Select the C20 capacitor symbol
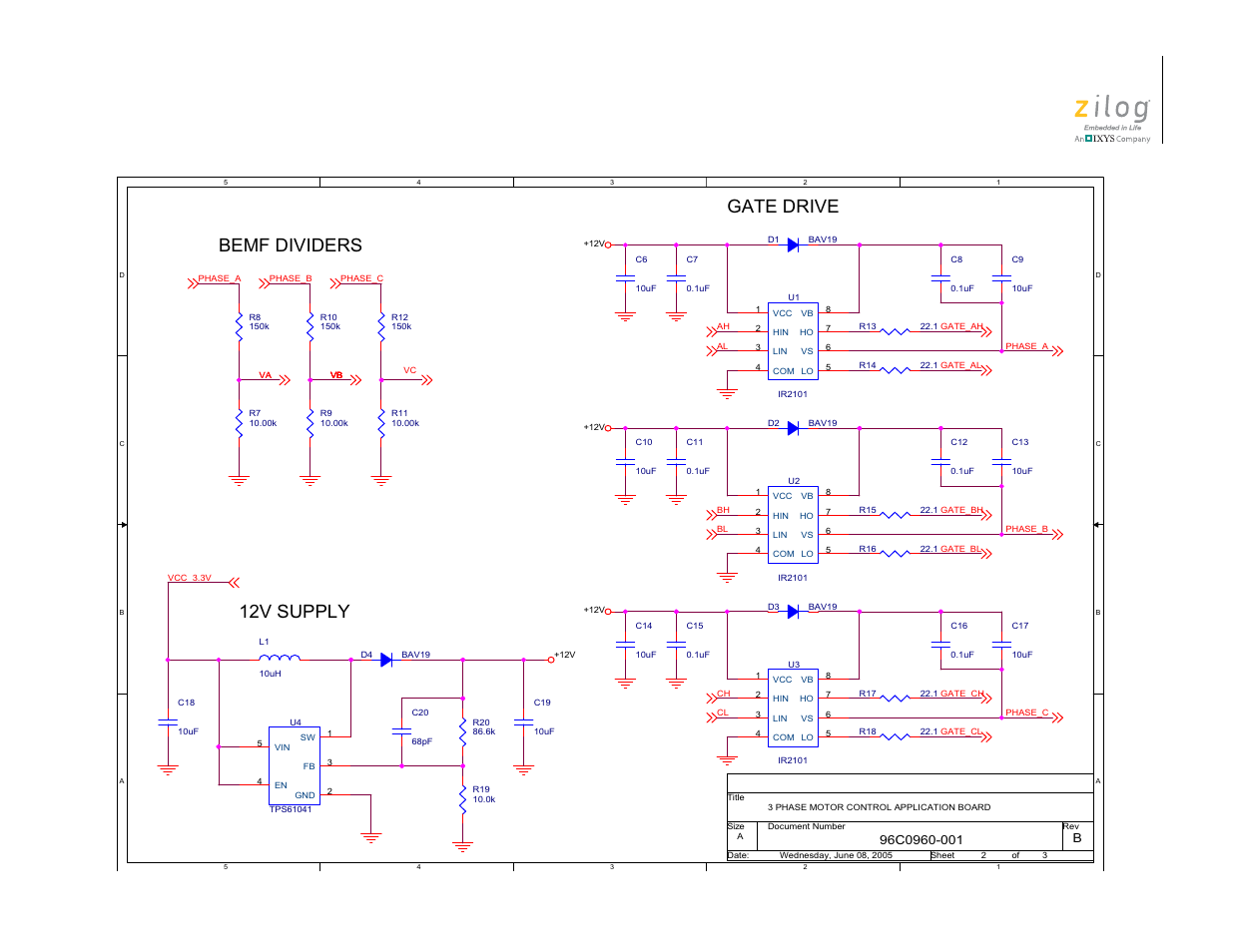The height and width of the screenshot is (952, 1233). point(401,730)
